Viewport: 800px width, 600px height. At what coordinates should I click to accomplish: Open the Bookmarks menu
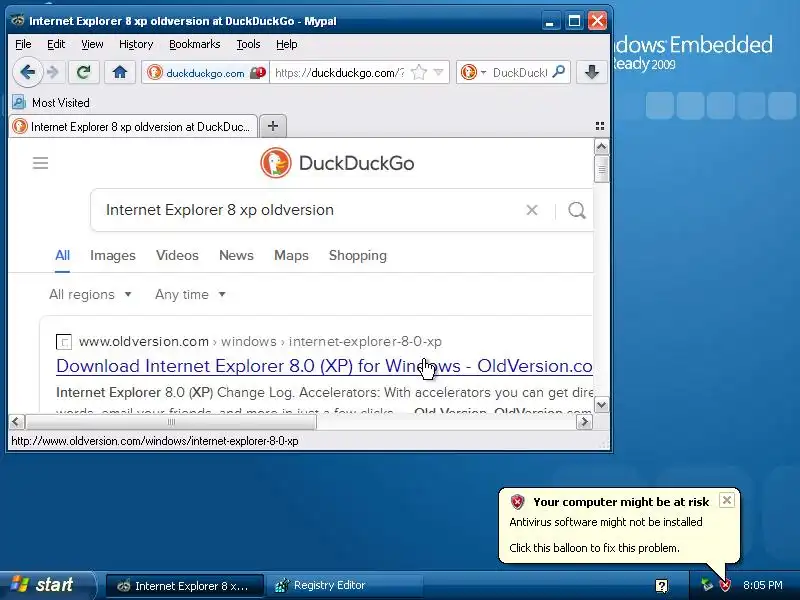194,44
